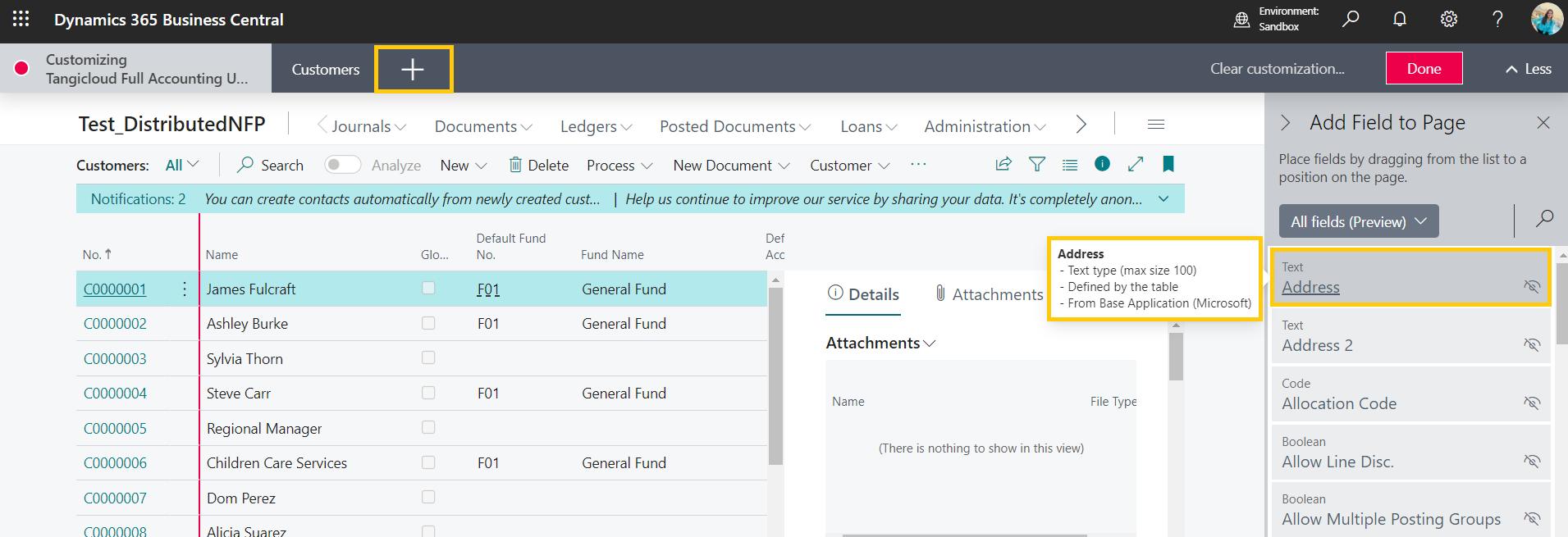
Task: Sort by the No. column header
Action: [x=97, y=254]
